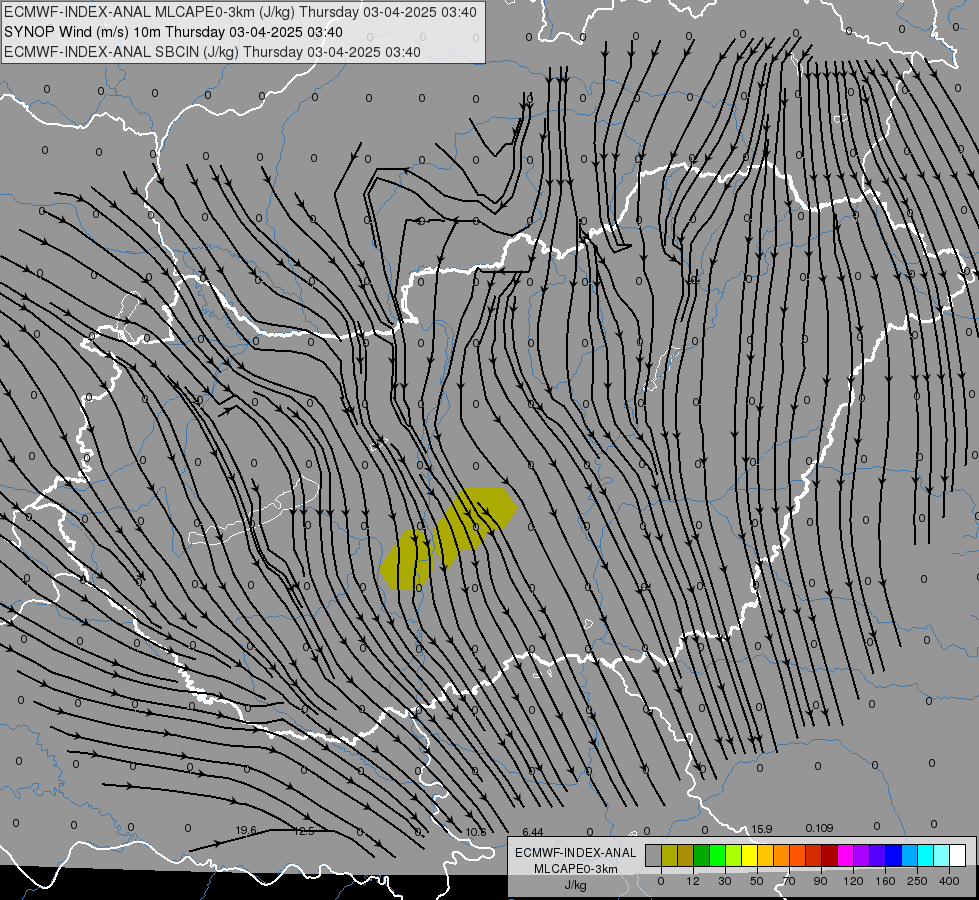Click the legend tick label 50
This screenshot has height=900, width=979.
(x=757, y=881)
